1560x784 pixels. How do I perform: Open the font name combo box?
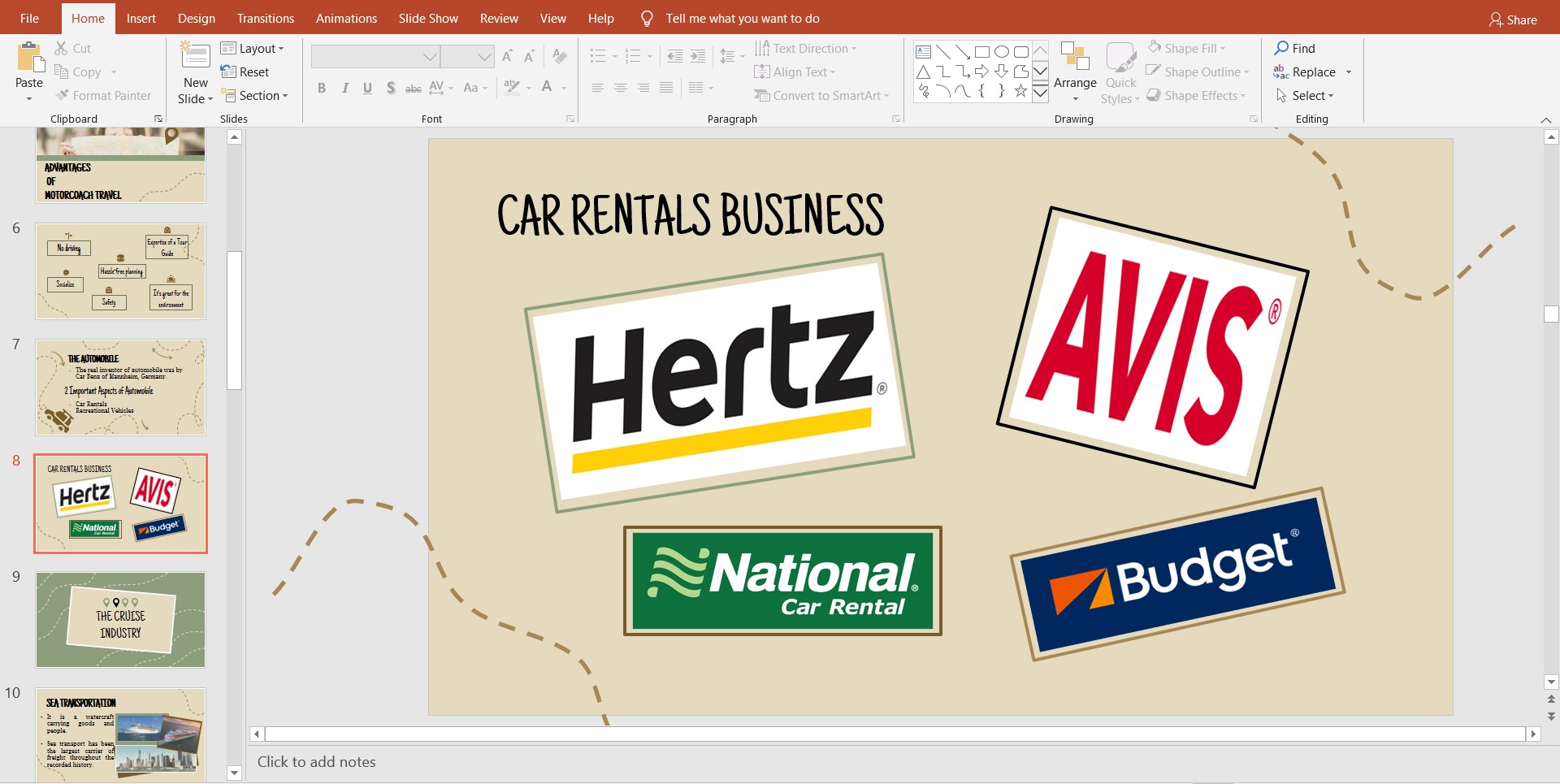click(375, 56)
